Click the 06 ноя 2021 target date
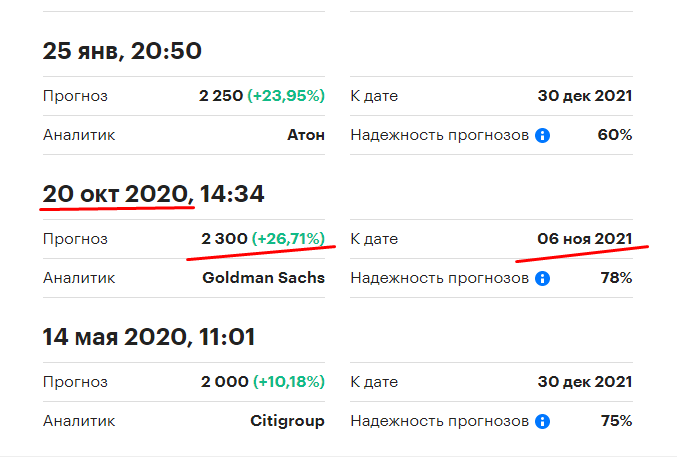 (585, 239)
